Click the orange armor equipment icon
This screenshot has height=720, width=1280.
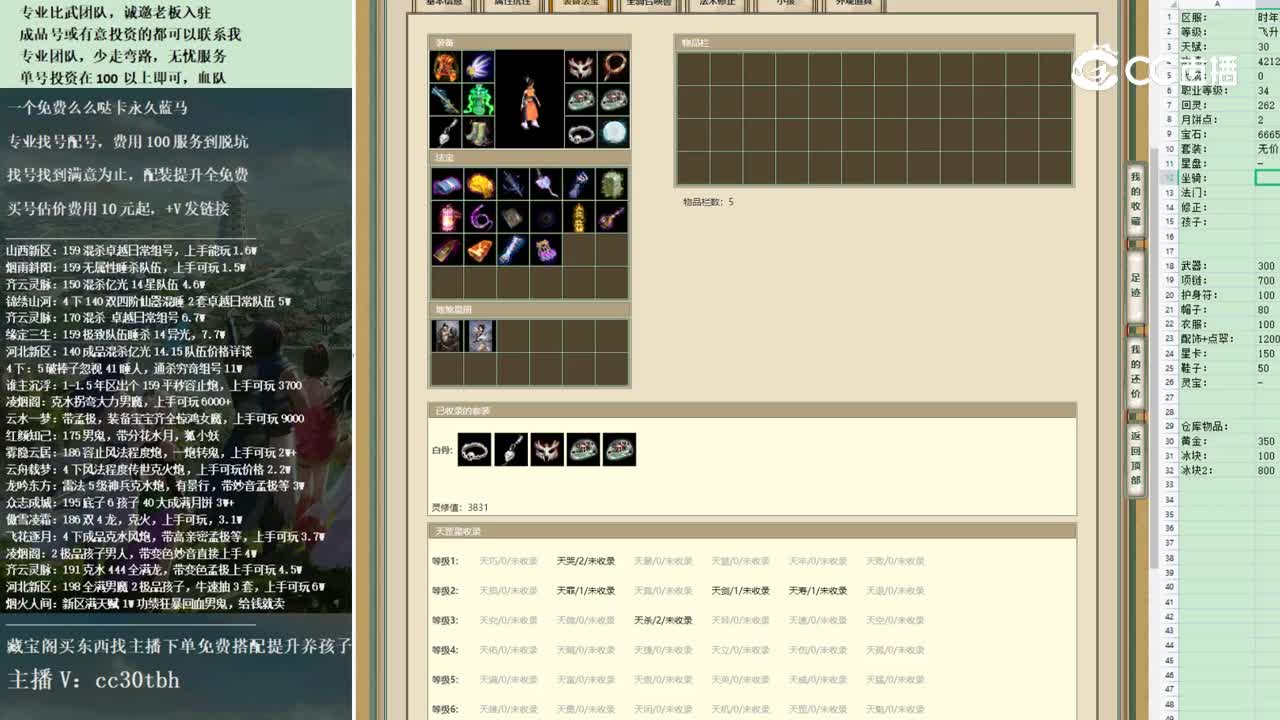(445, 67)
